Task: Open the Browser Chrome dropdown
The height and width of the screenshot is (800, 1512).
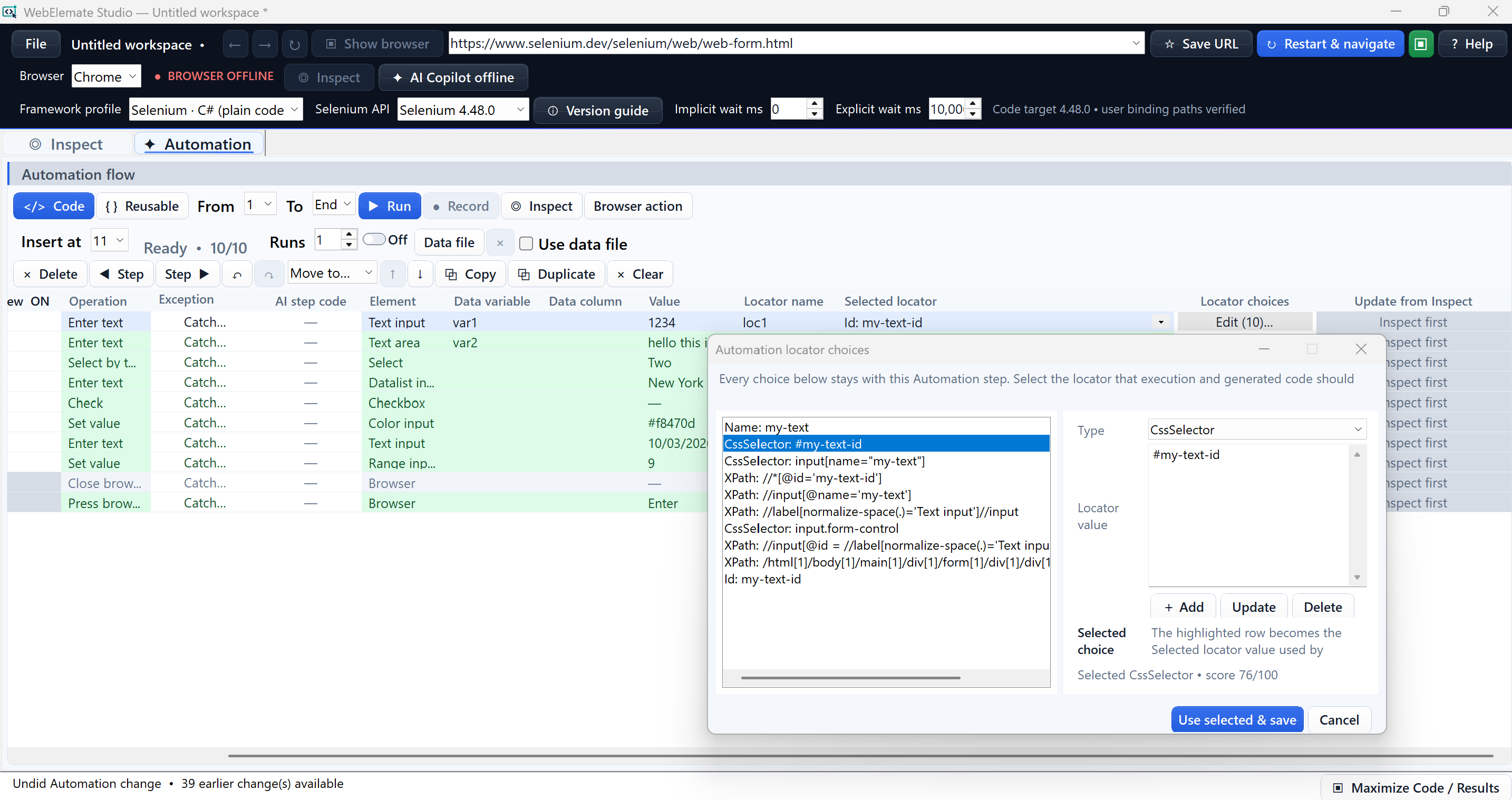Action: coord(106,76)
